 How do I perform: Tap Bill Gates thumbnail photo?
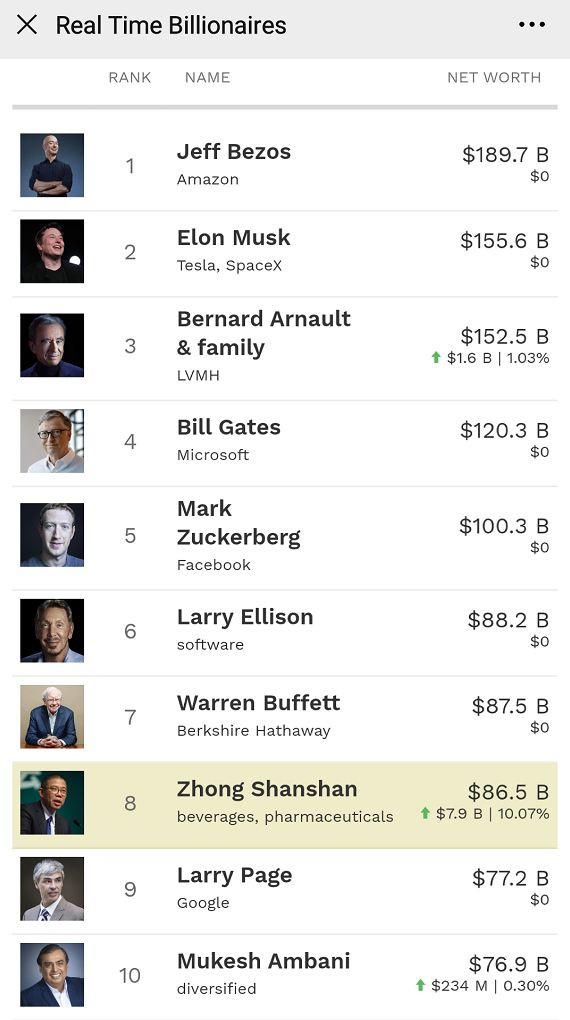click(52, 441)
